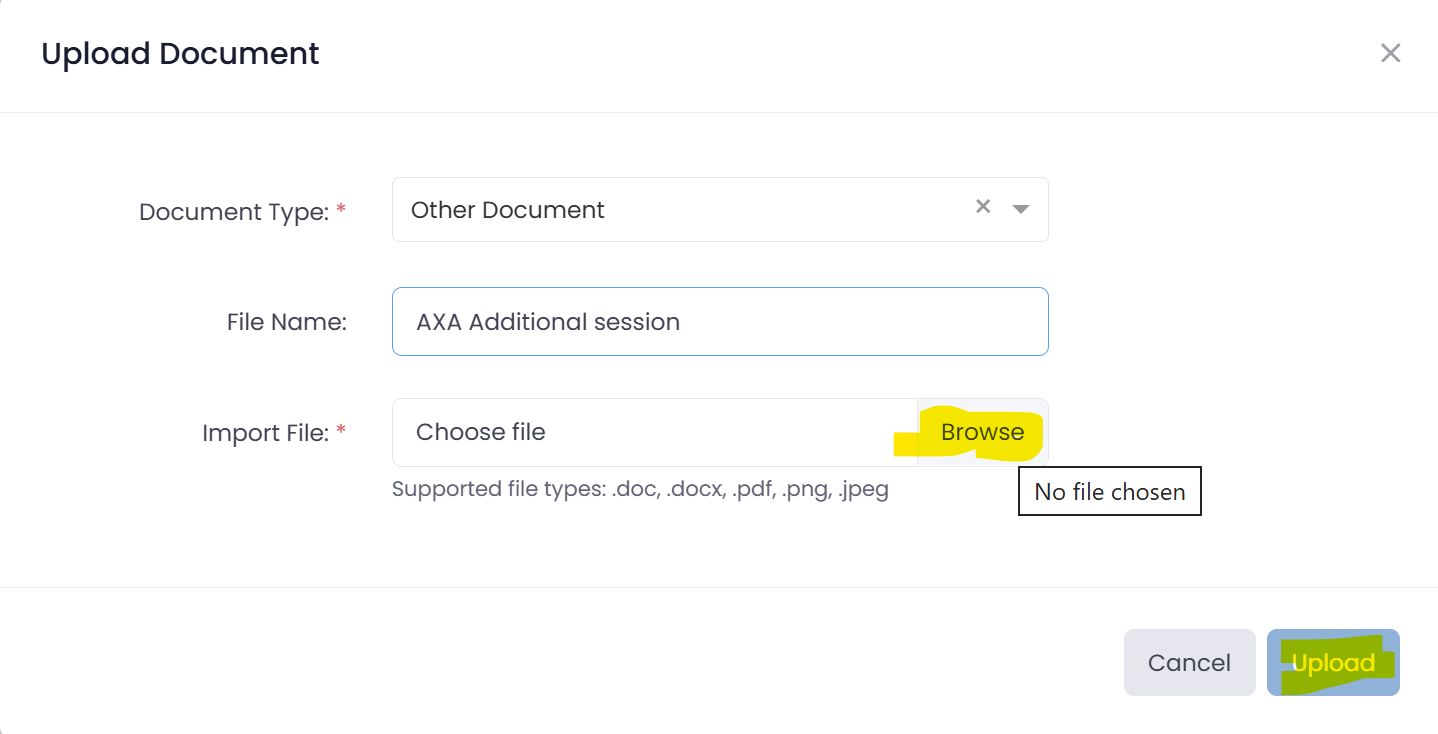1438x734 pixels.
Task: Browse for a file to import
Action: tap(983, 432)
